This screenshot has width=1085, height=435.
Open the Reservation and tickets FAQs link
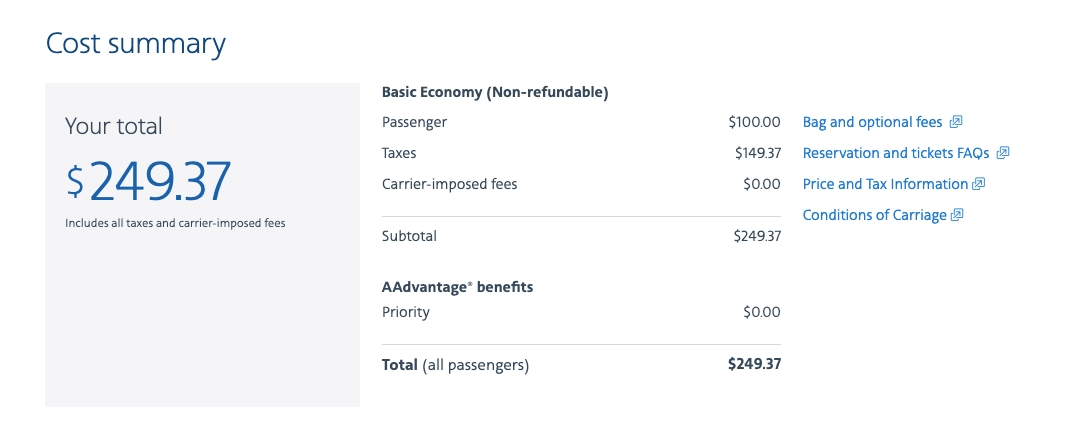coord(895,153)
